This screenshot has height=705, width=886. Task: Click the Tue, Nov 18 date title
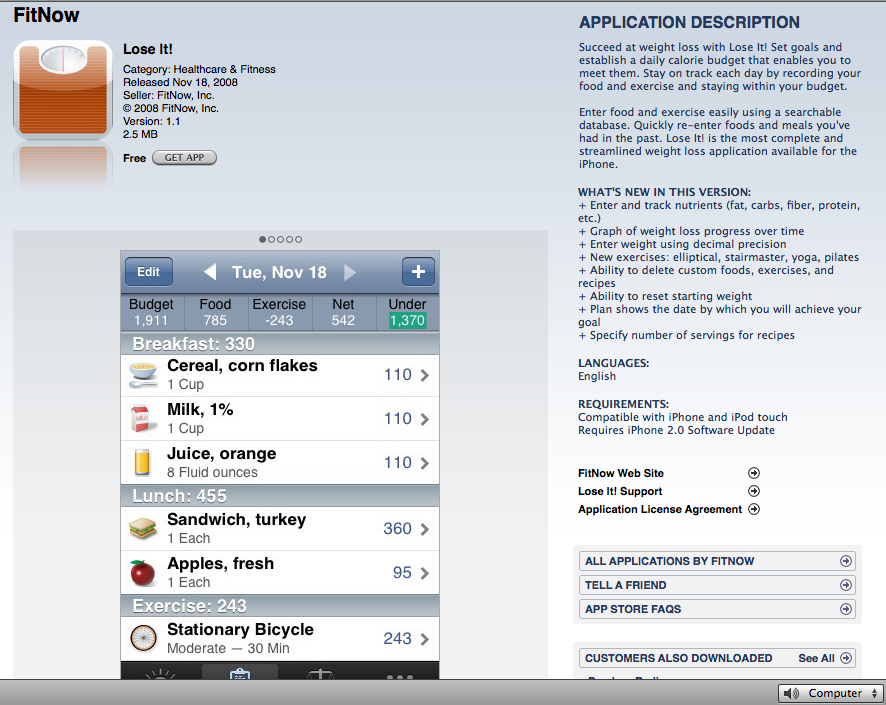click(x=279, y=272)
